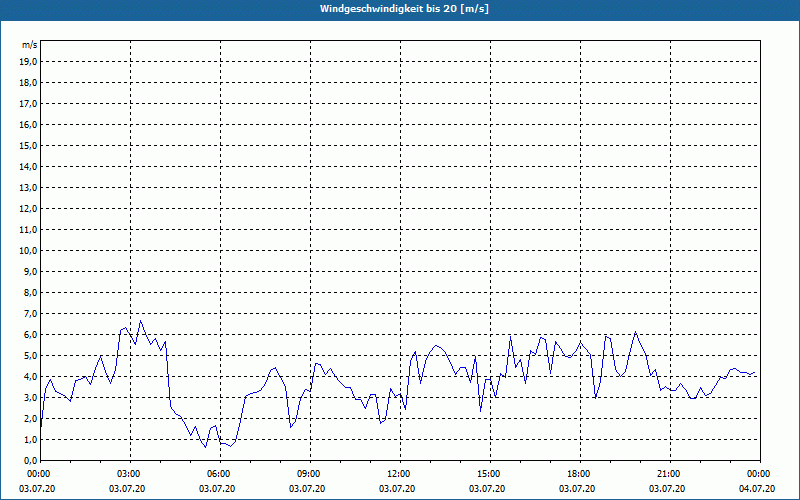Click the chart title 'Windgeschwindigkeit bis 20 [m/s]'
The image size is (800, 500).
[x=404, y=9]
